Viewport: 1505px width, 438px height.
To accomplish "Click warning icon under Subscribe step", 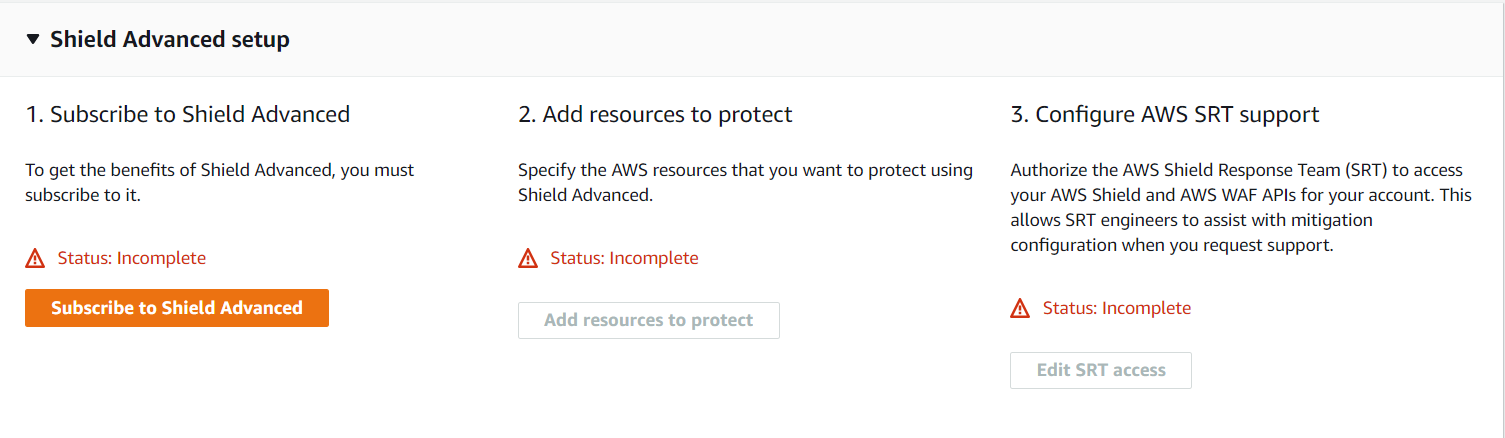I will (35, 259).
